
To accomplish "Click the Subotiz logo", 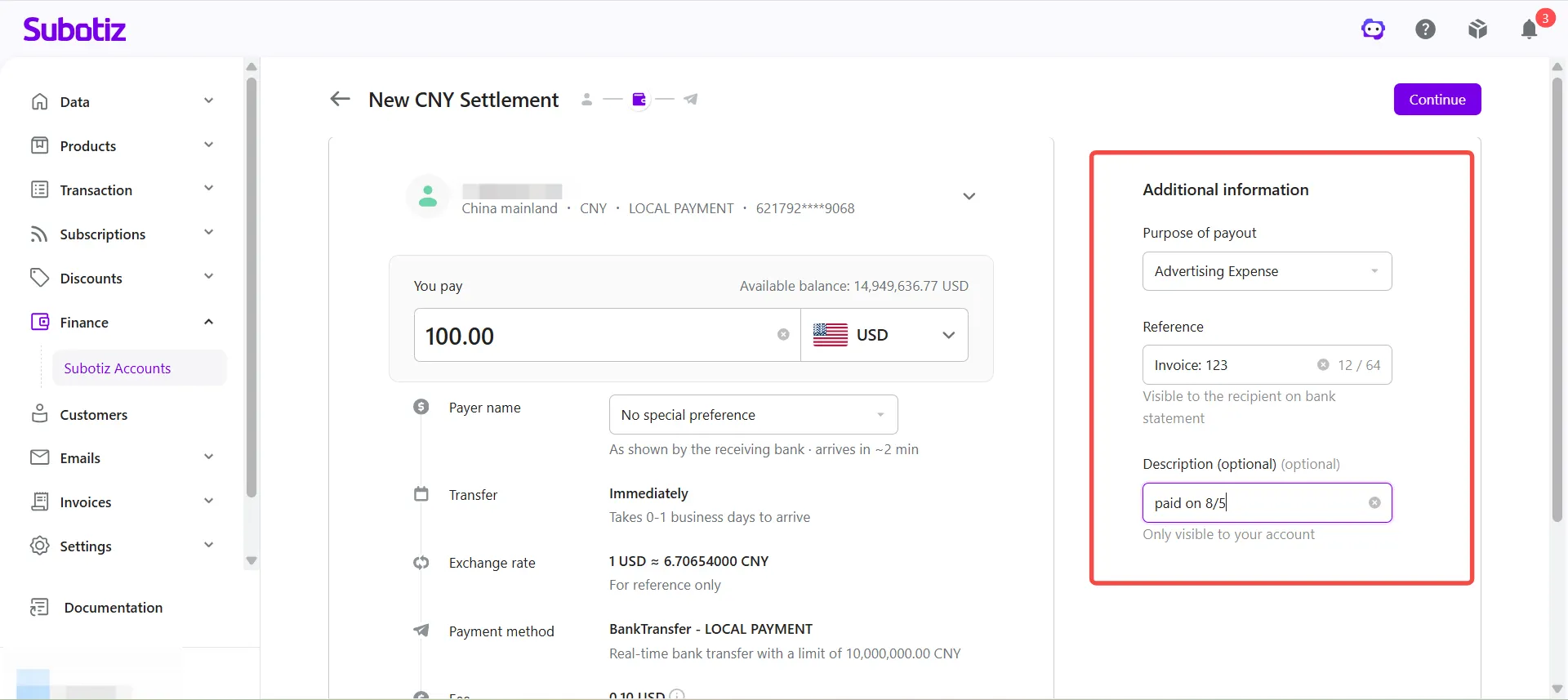I will (74, 29).
